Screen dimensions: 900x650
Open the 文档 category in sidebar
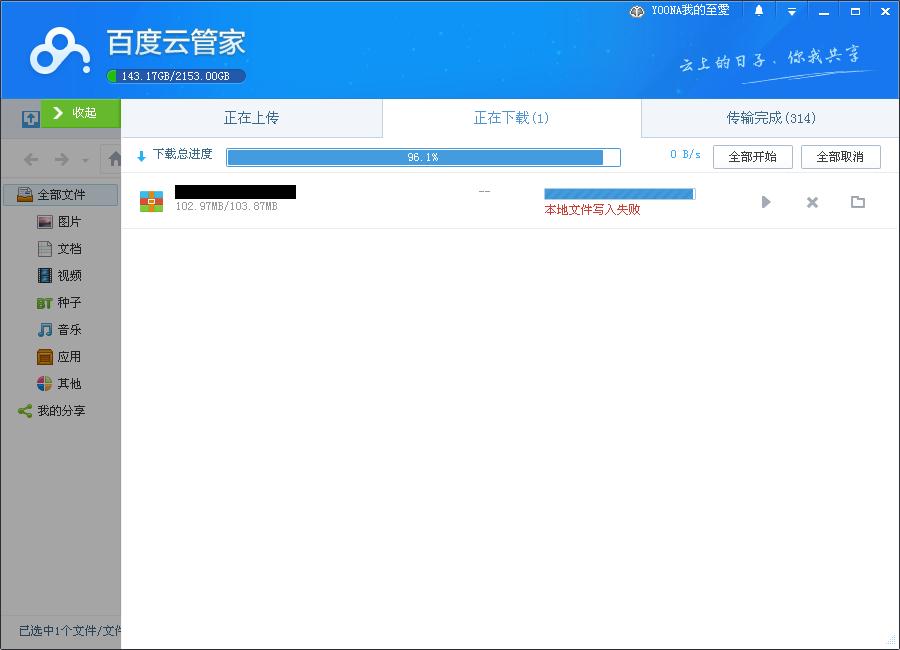(59, 249)
